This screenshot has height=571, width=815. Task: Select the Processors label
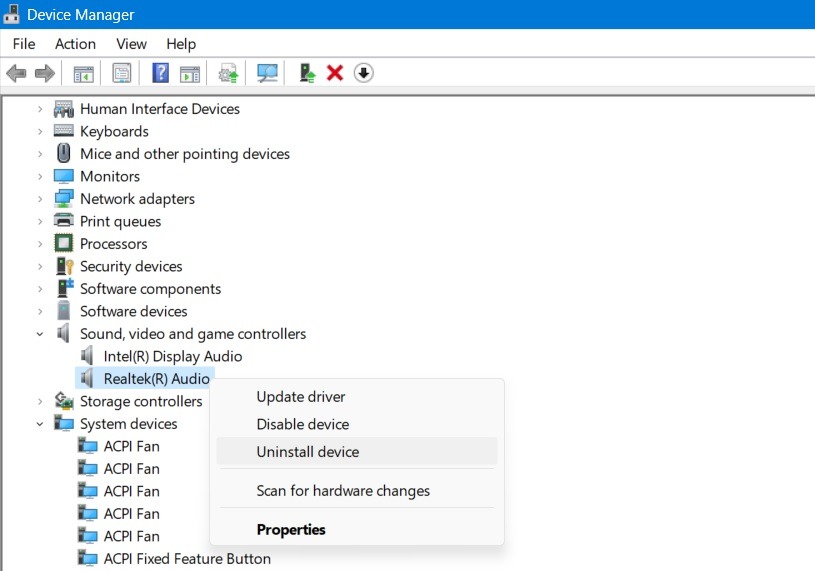(x=113, y=244)
